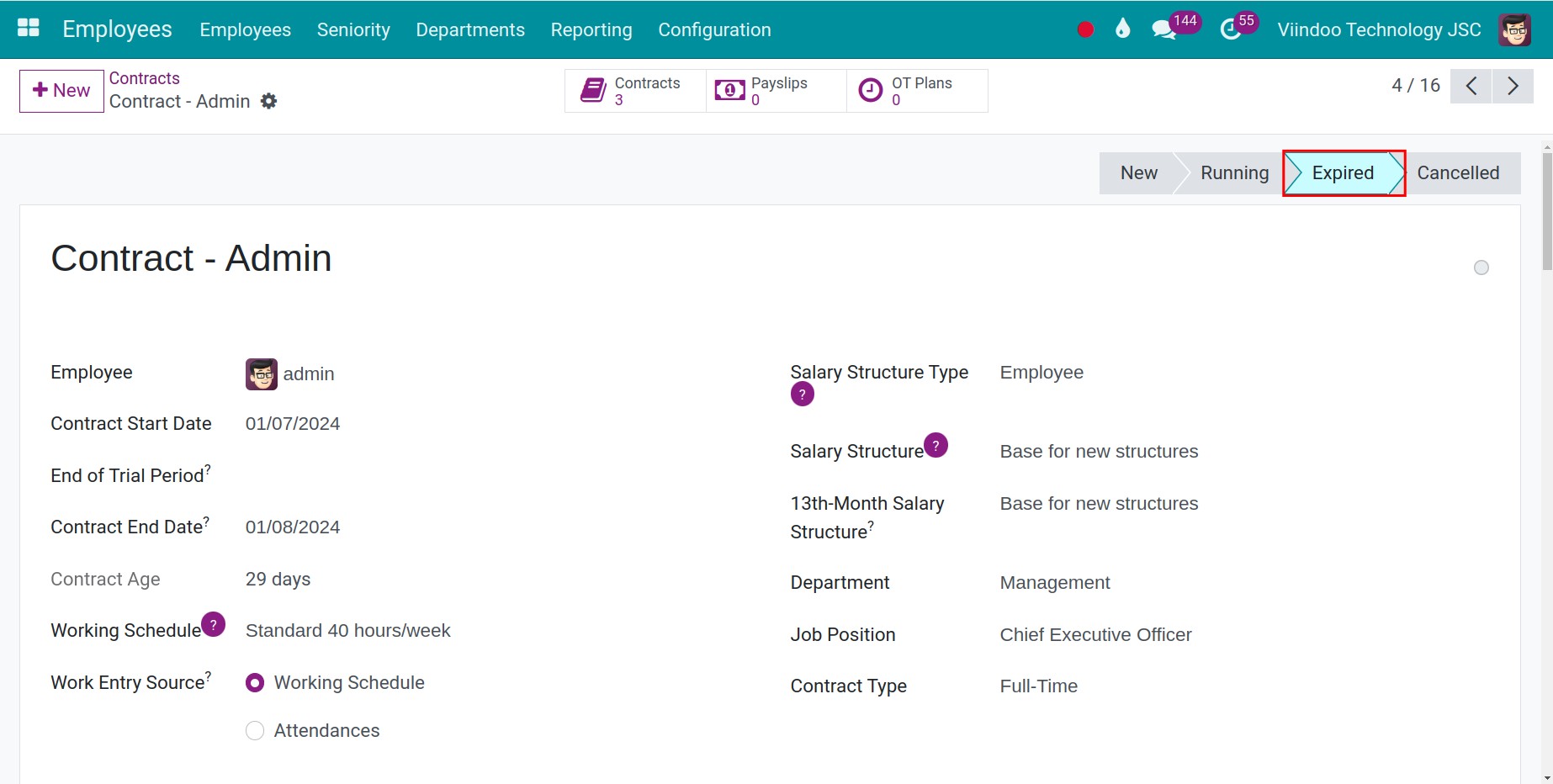Click the Employees app title
The image size is (1553, 784).
click(x=117, y=29)
